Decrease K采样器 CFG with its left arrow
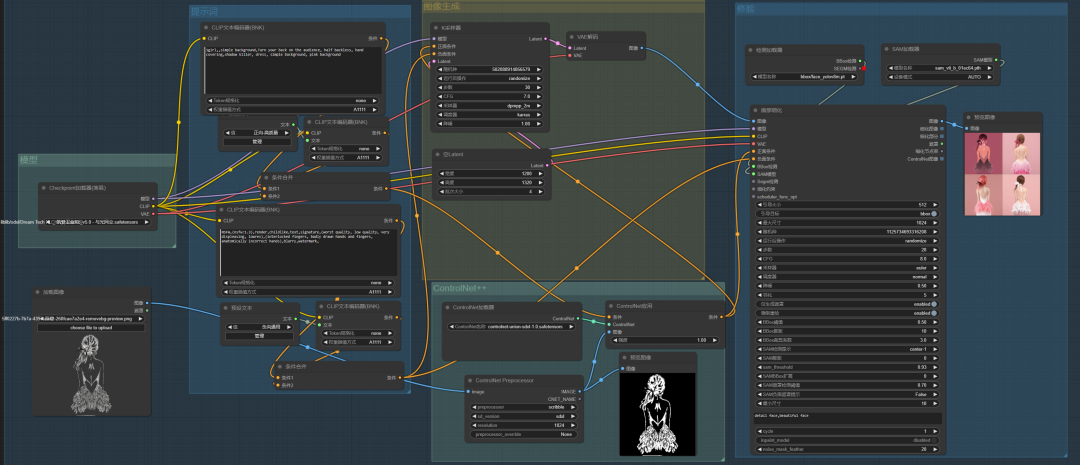This screenshot has height=465, width=1080. [441, 96]
